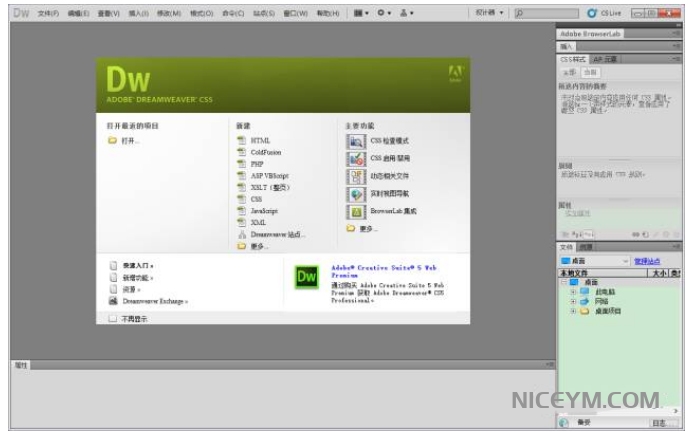Screen dimensions: 689x438
Task: Click the attach style sheet link icon
Action: coord(636,235)
